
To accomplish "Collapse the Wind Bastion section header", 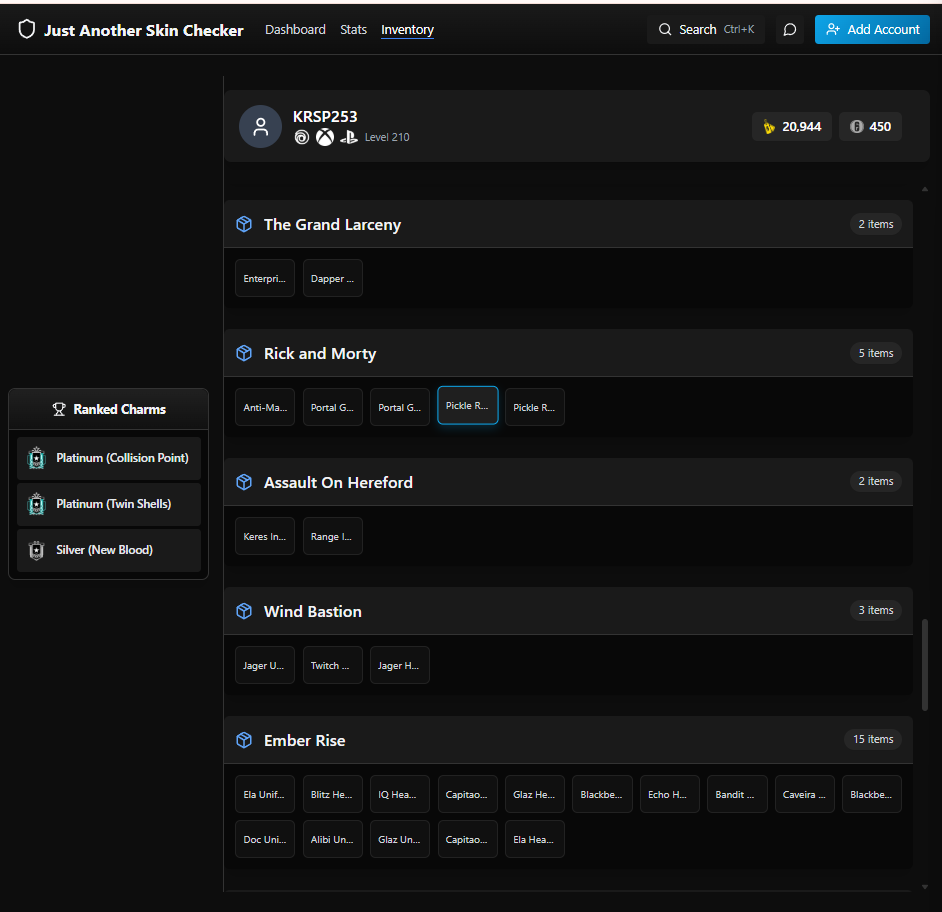I will point(568,611).
